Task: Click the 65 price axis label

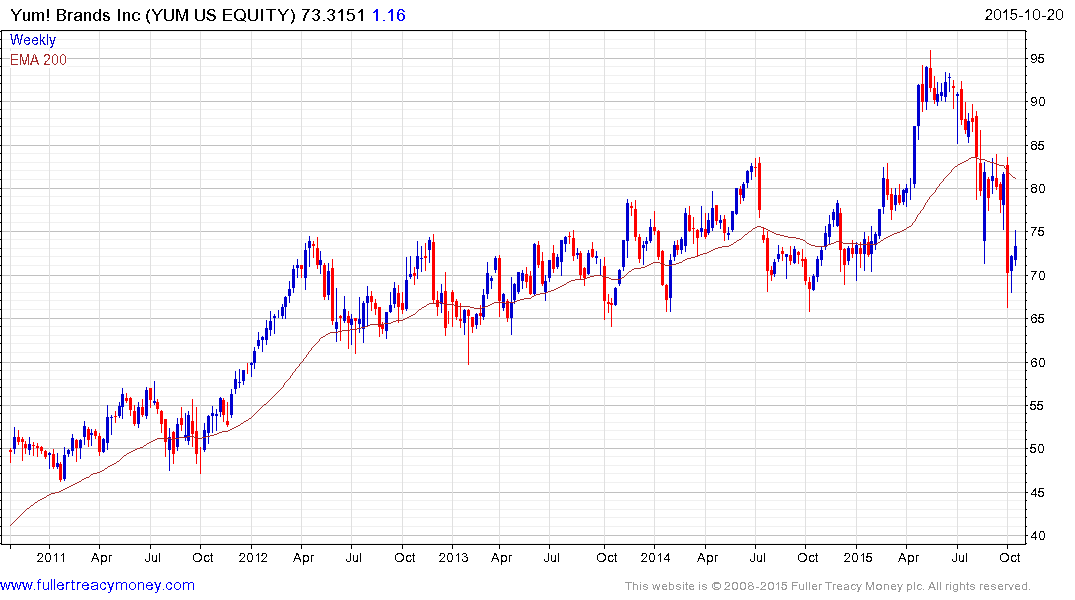Action: click(x=1037, y=319)
